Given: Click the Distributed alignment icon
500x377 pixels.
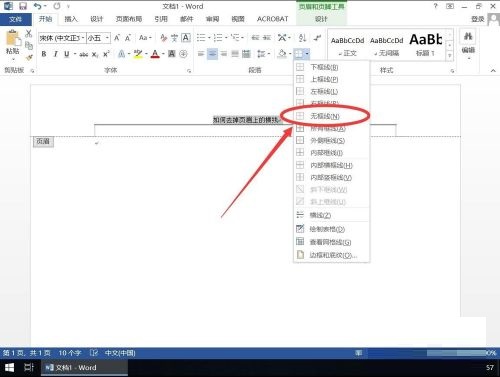Looking at the screenshot, I should pyautogui.click(x=246, y=54).
